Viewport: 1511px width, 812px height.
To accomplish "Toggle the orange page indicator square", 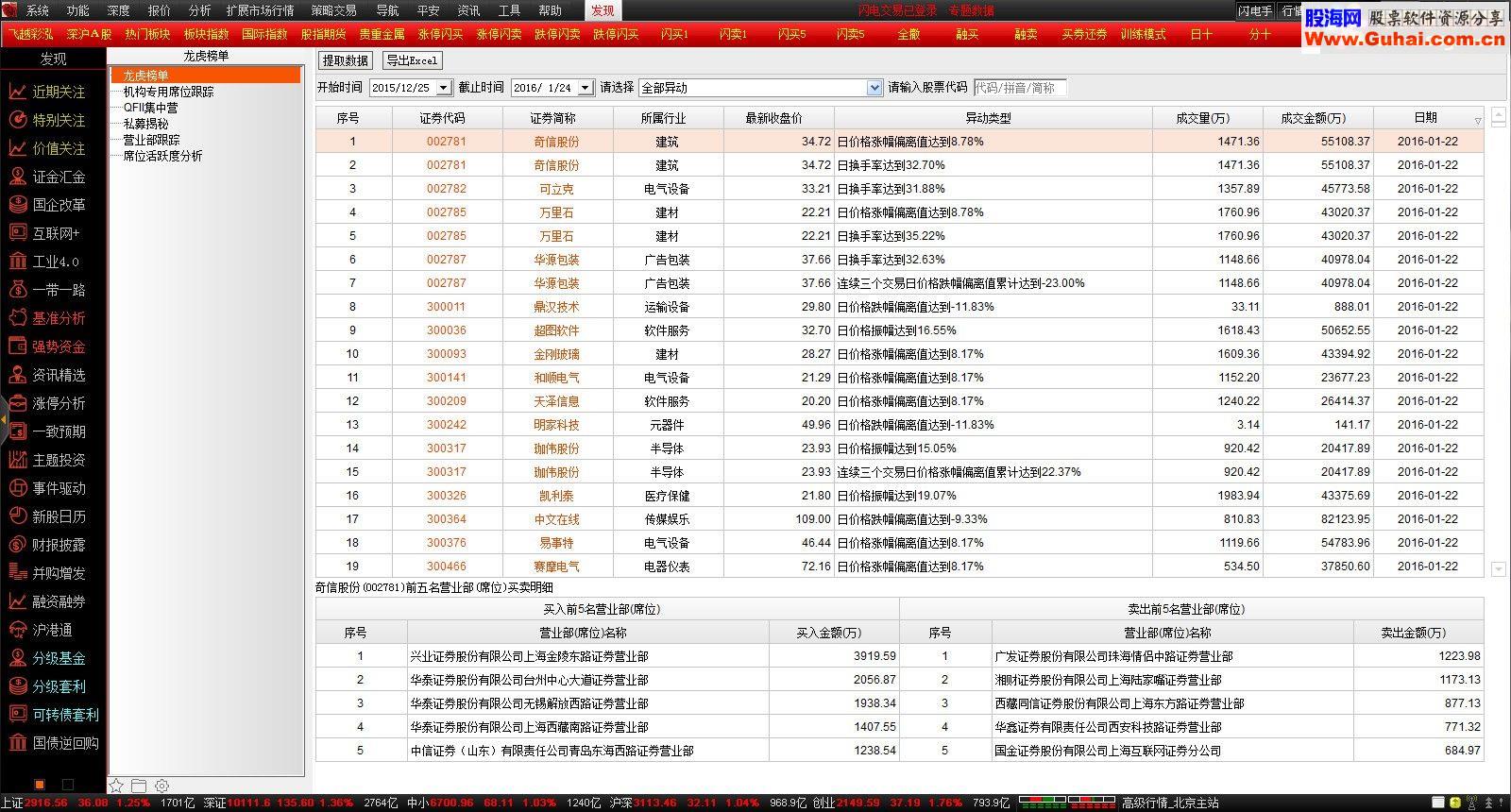I will [x=40, y=785].
